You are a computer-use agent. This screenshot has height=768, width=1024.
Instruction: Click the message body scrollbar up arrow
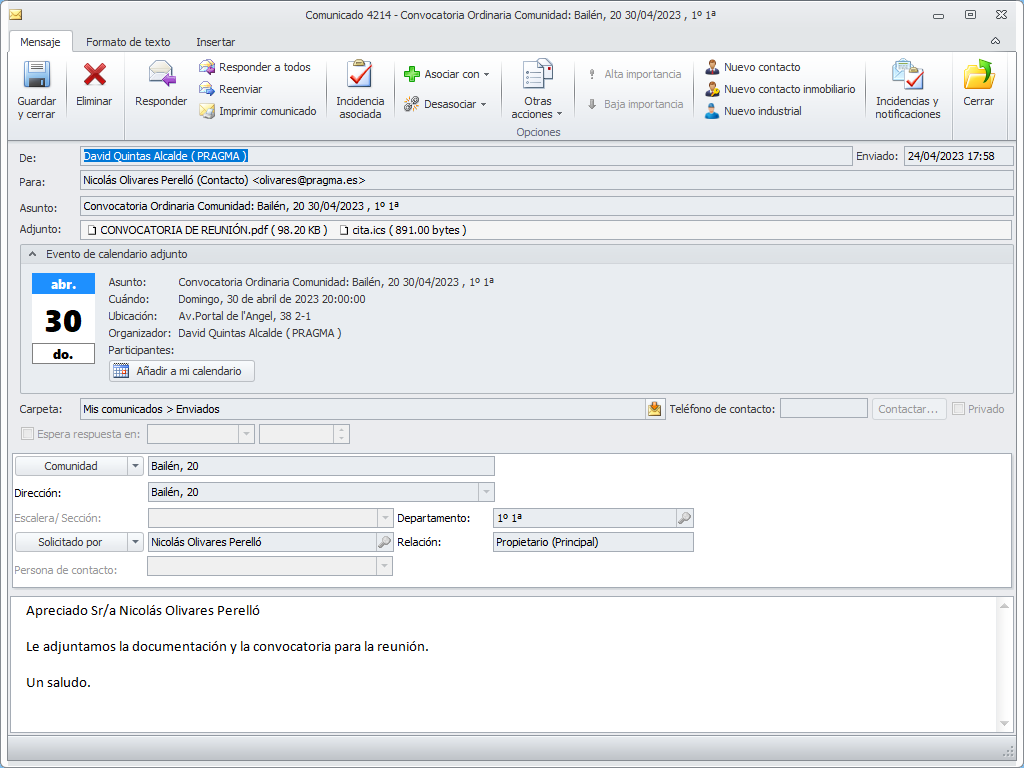(1004, 606)
